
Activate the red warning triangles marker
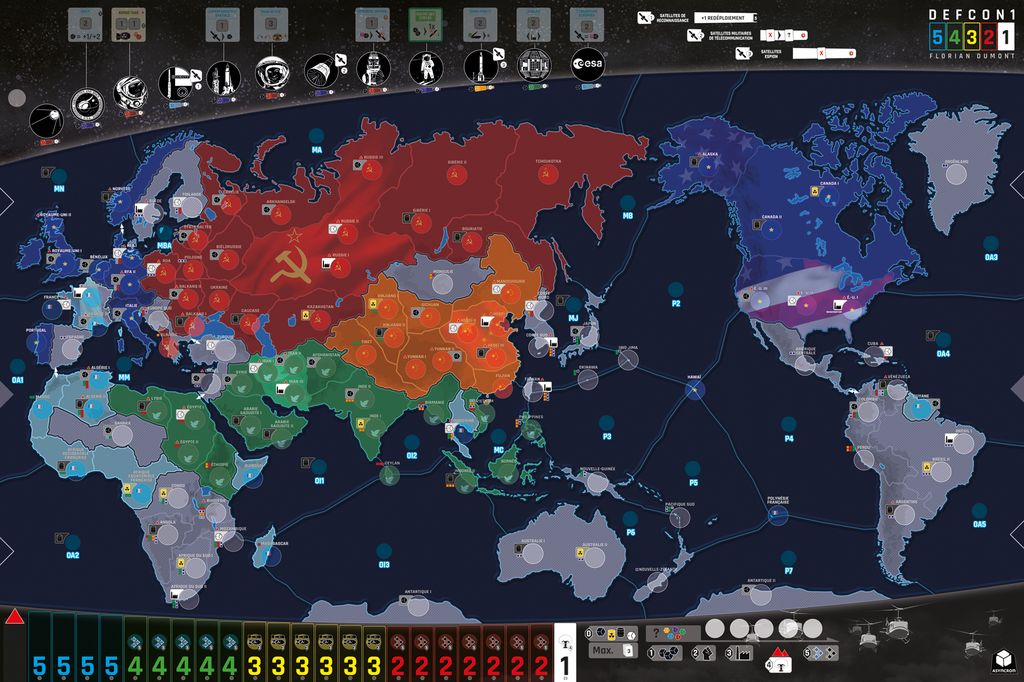click(x=779, y=650)
